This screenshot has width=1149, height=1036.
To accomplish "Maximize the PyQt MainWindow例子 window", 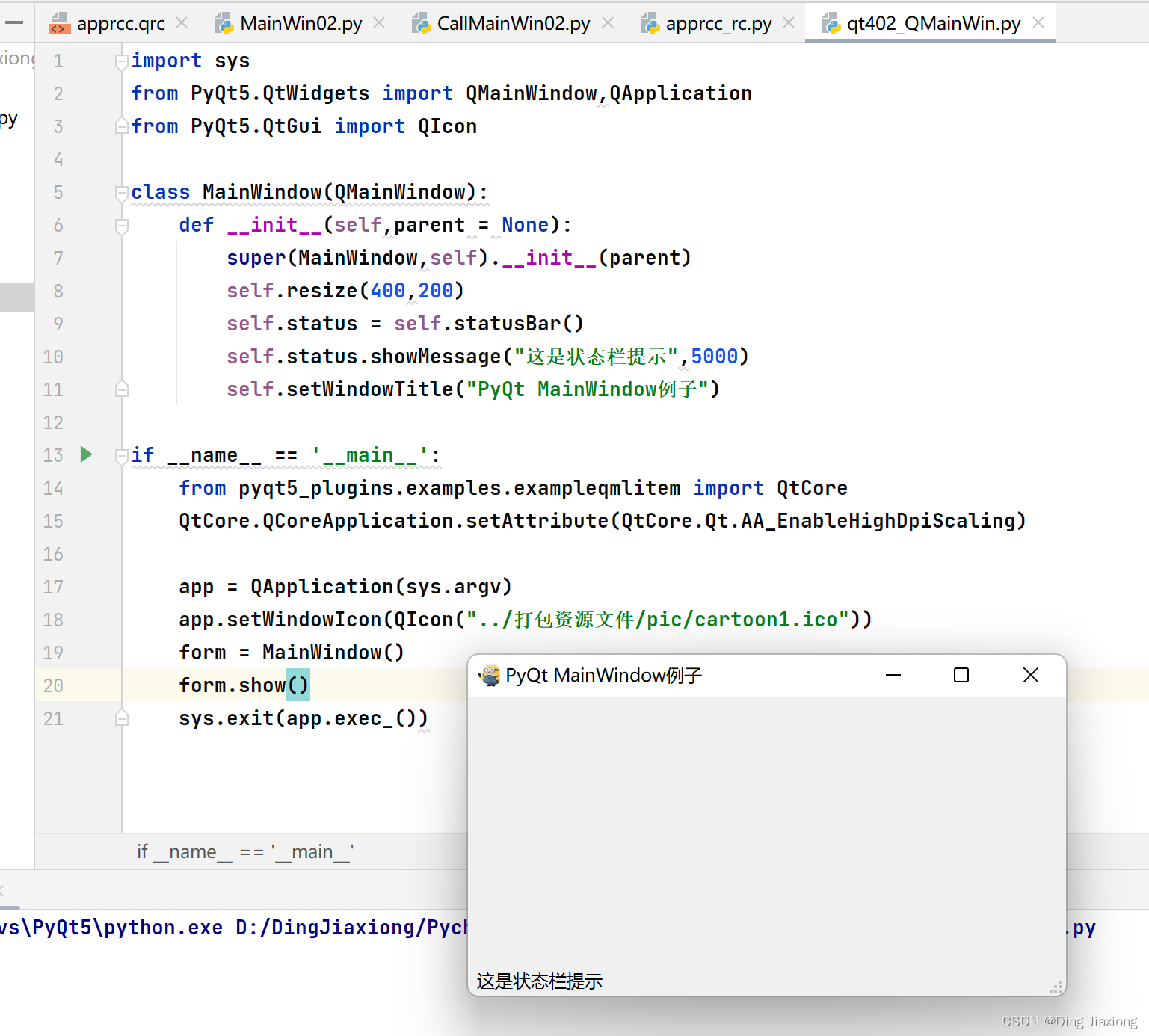I will click(961, 675).
